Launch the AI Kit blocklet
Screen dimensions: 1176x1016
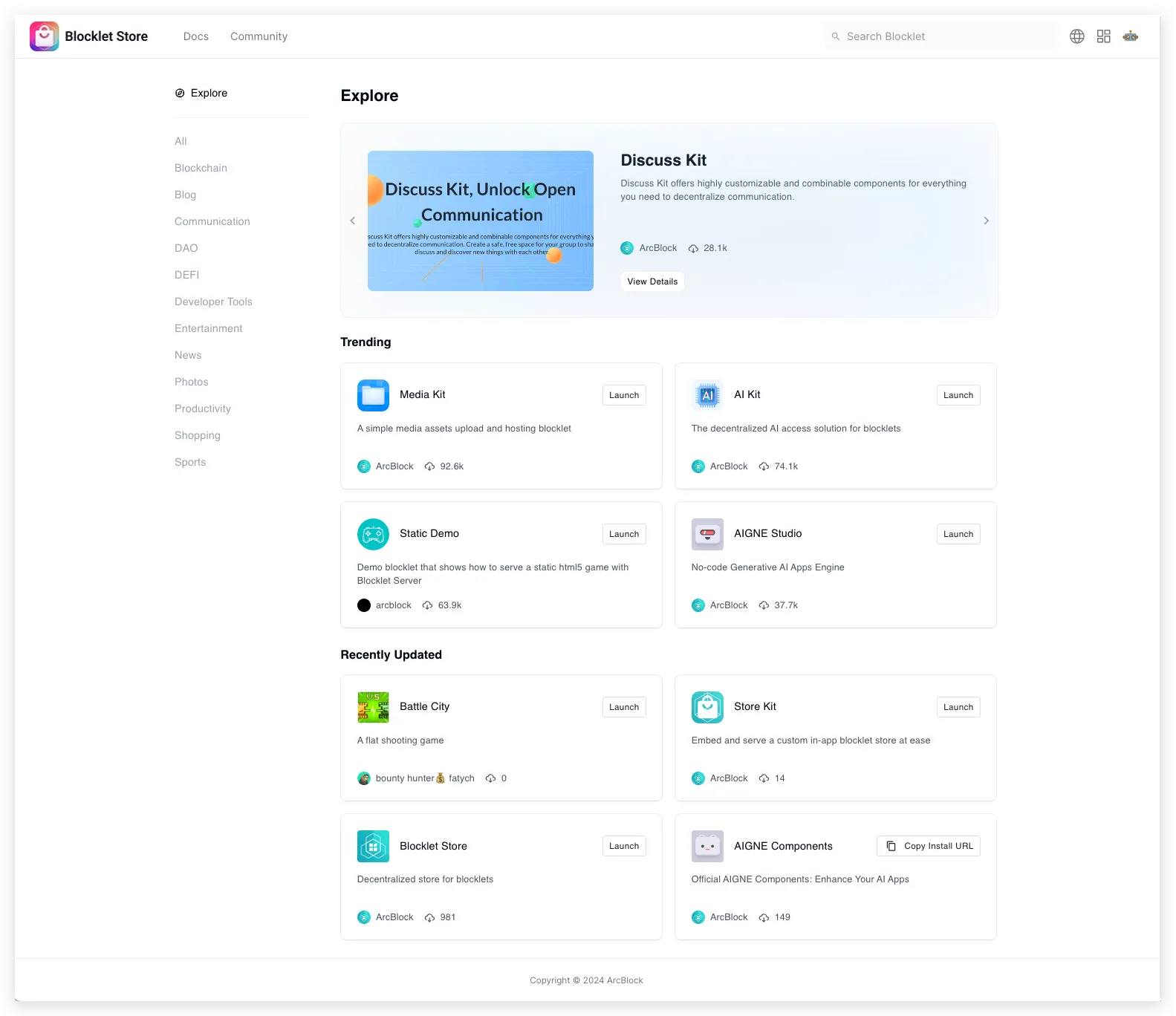[958, 395]
